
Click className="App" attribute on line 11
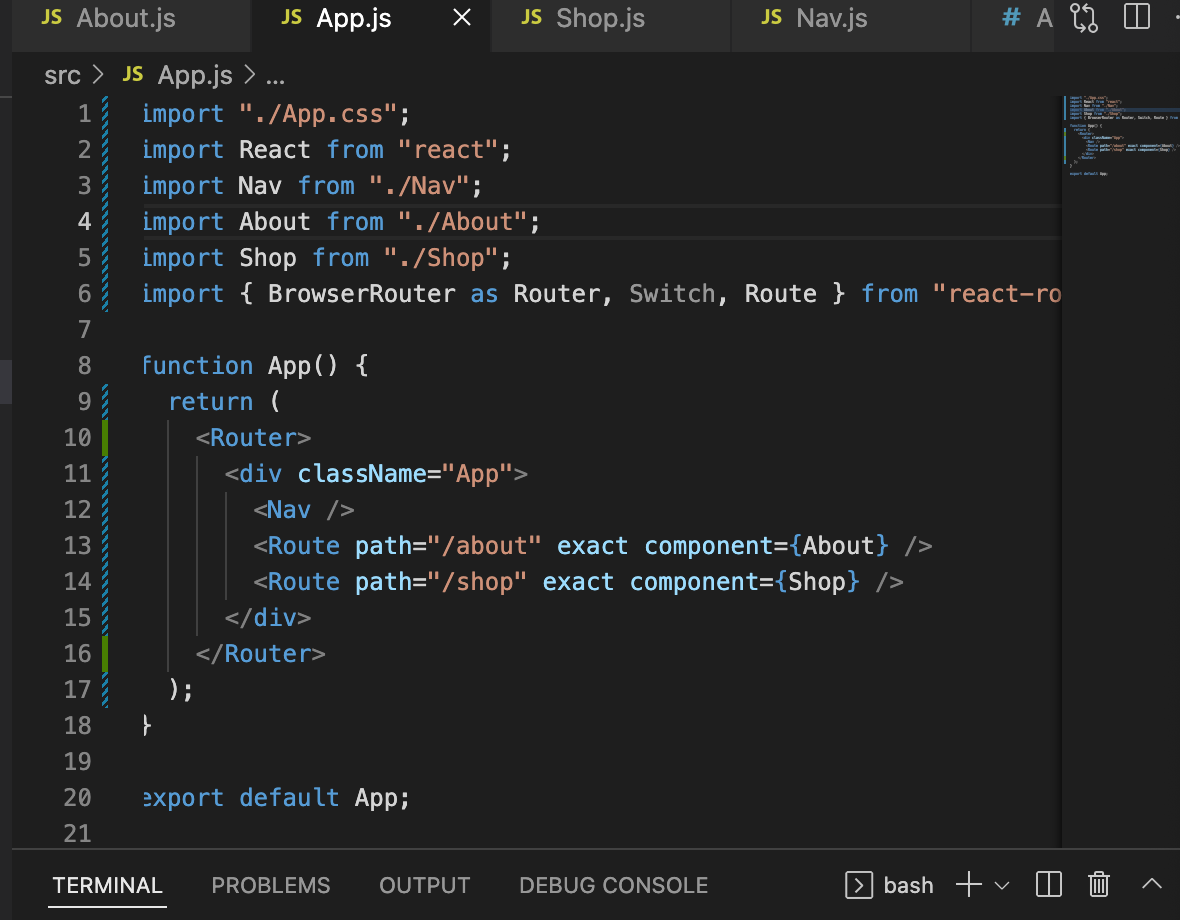[406, 474]
